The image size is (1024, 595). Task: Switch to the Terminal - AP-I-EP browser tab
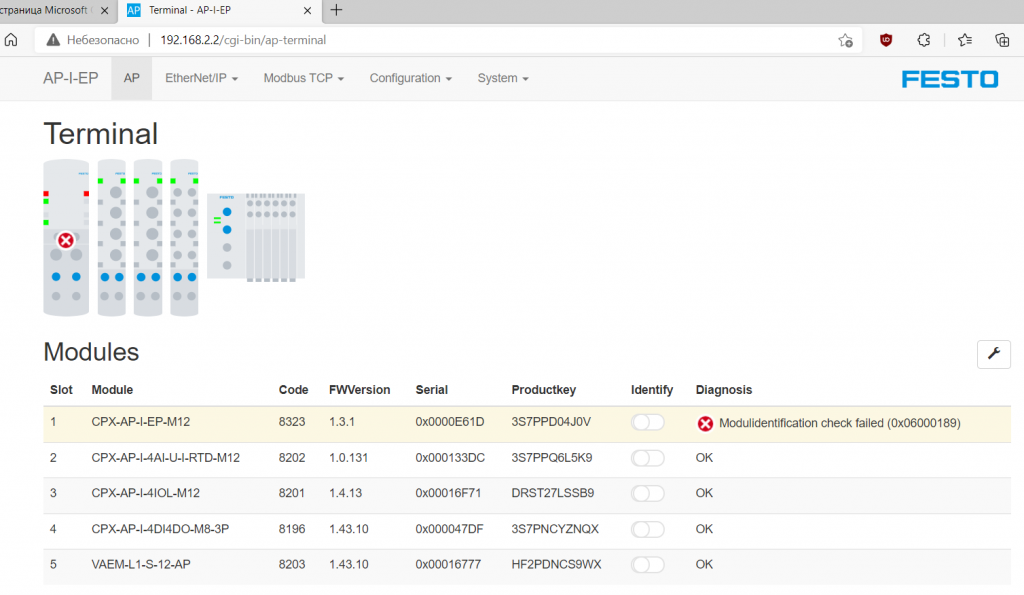[219, 10]
